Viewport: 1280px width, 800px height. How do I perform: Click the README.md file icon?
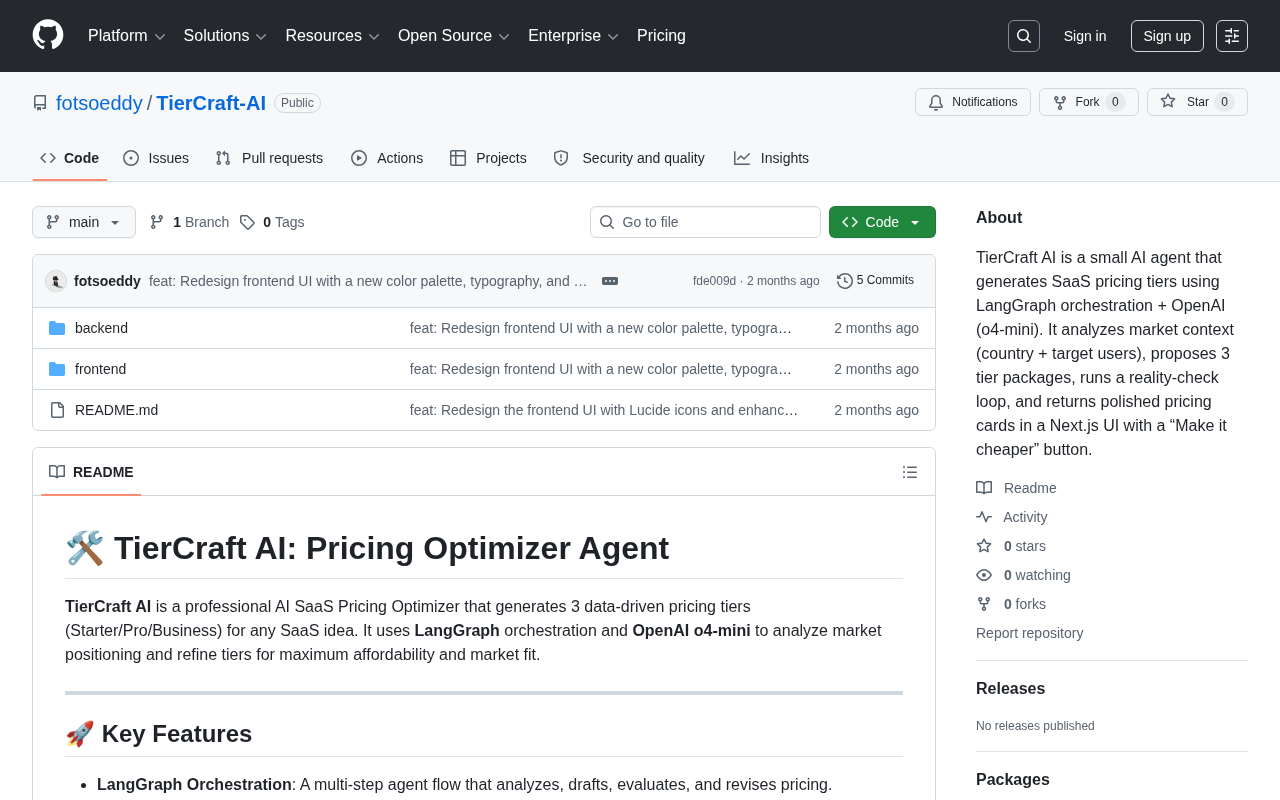(57, 410)
